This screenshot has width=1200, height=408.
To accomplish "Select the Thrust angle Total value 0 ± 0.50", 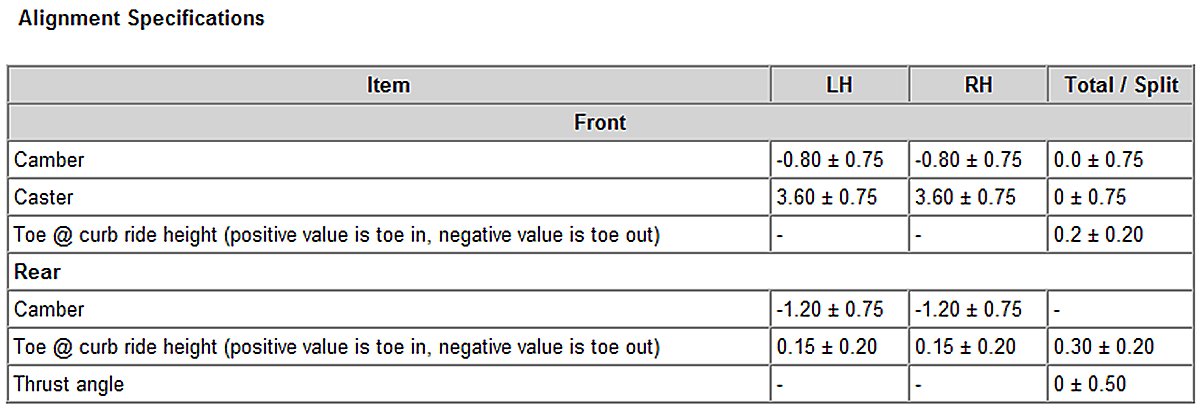I will pyautogui.click(x=1090, y=384).
